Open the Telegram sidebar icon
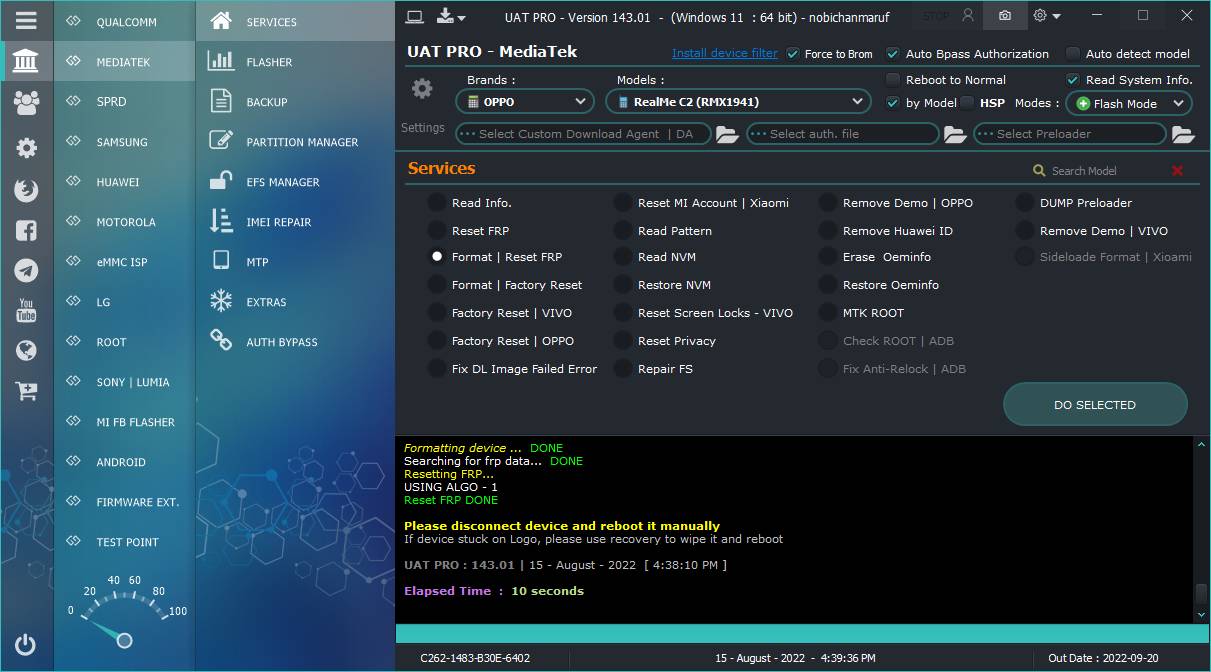 26,271
